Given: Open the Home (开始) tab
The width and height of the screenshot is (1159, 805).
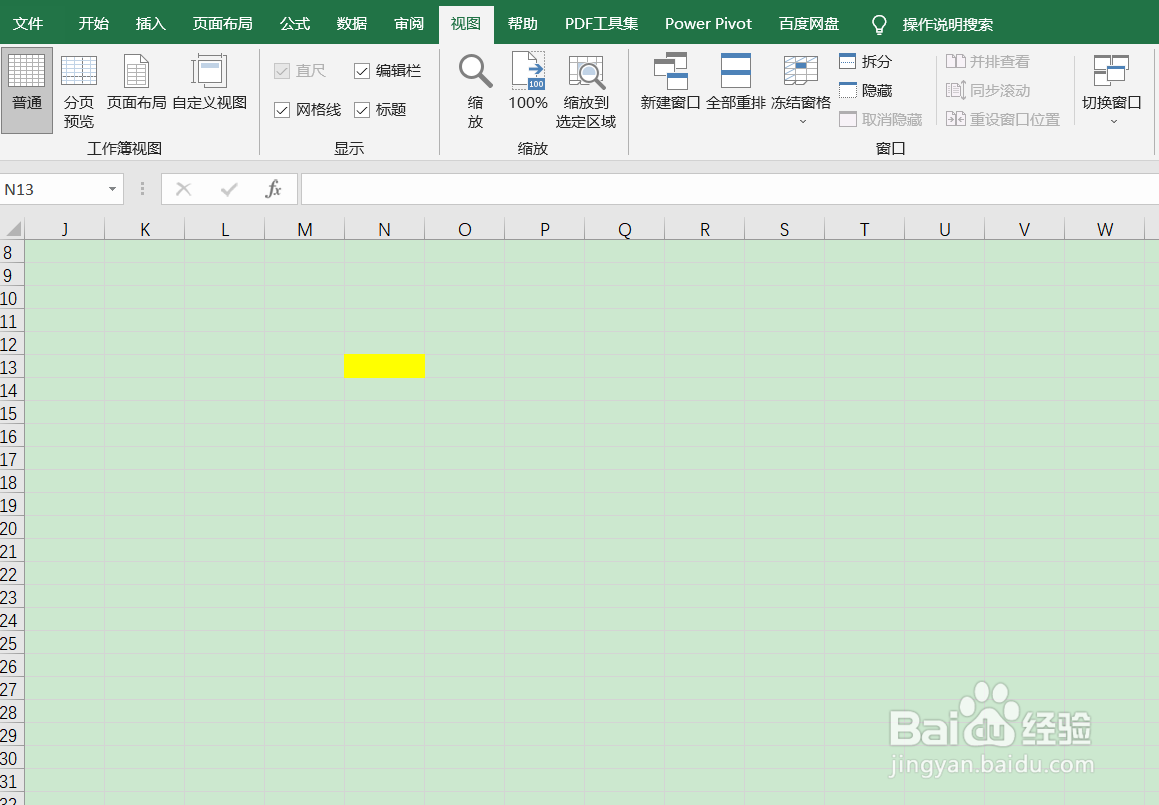Looking at the screenshot, I should coord(94,24).
